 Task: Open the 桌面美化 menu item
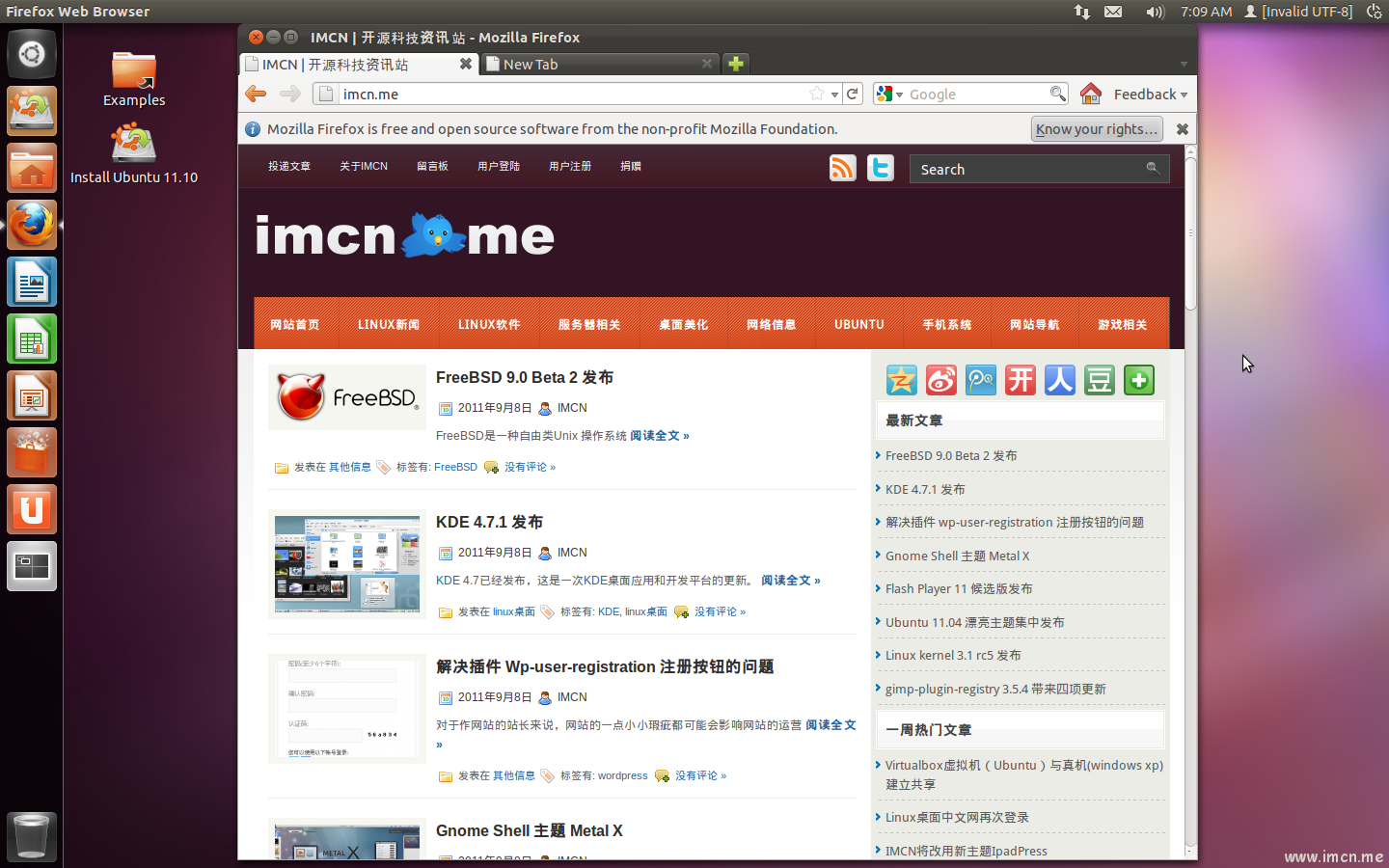(684, 324)
